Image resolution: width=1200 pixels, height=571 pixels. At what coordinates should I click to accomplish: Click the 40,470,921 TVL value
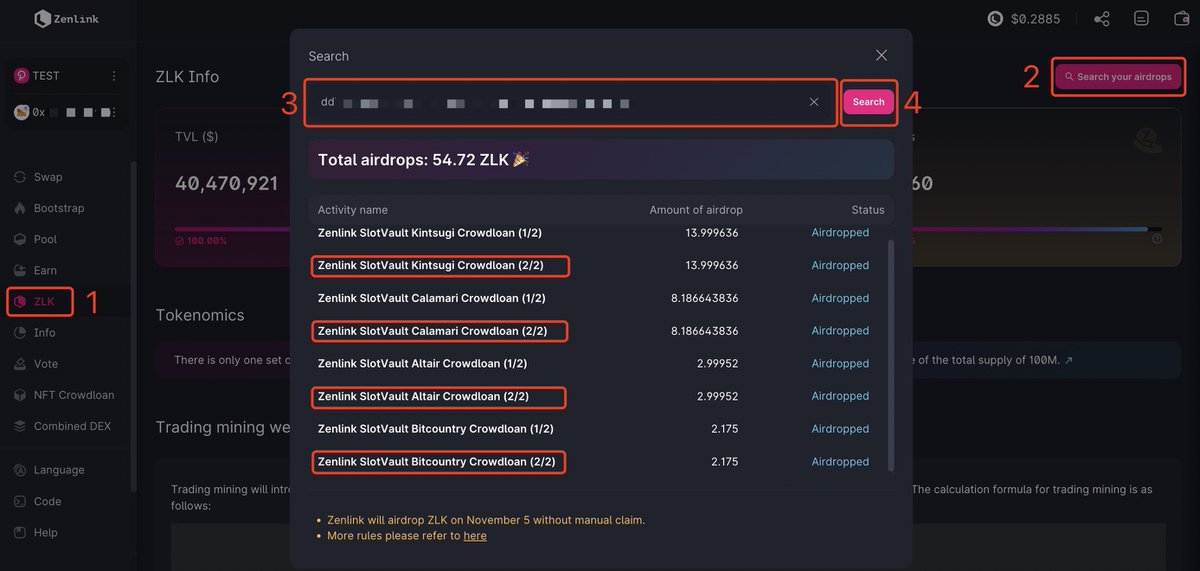coord(227,184)
